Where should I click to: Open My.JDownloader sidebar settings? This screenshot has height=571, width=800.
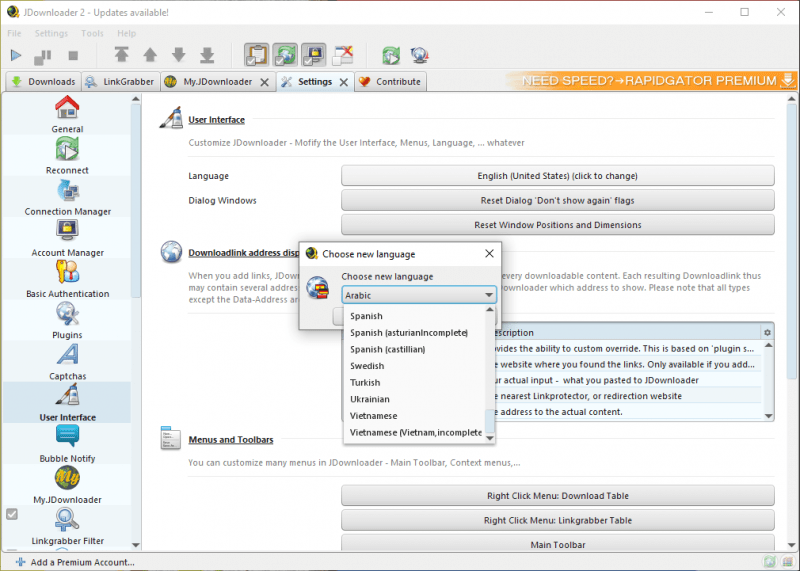tap(67, 485)
